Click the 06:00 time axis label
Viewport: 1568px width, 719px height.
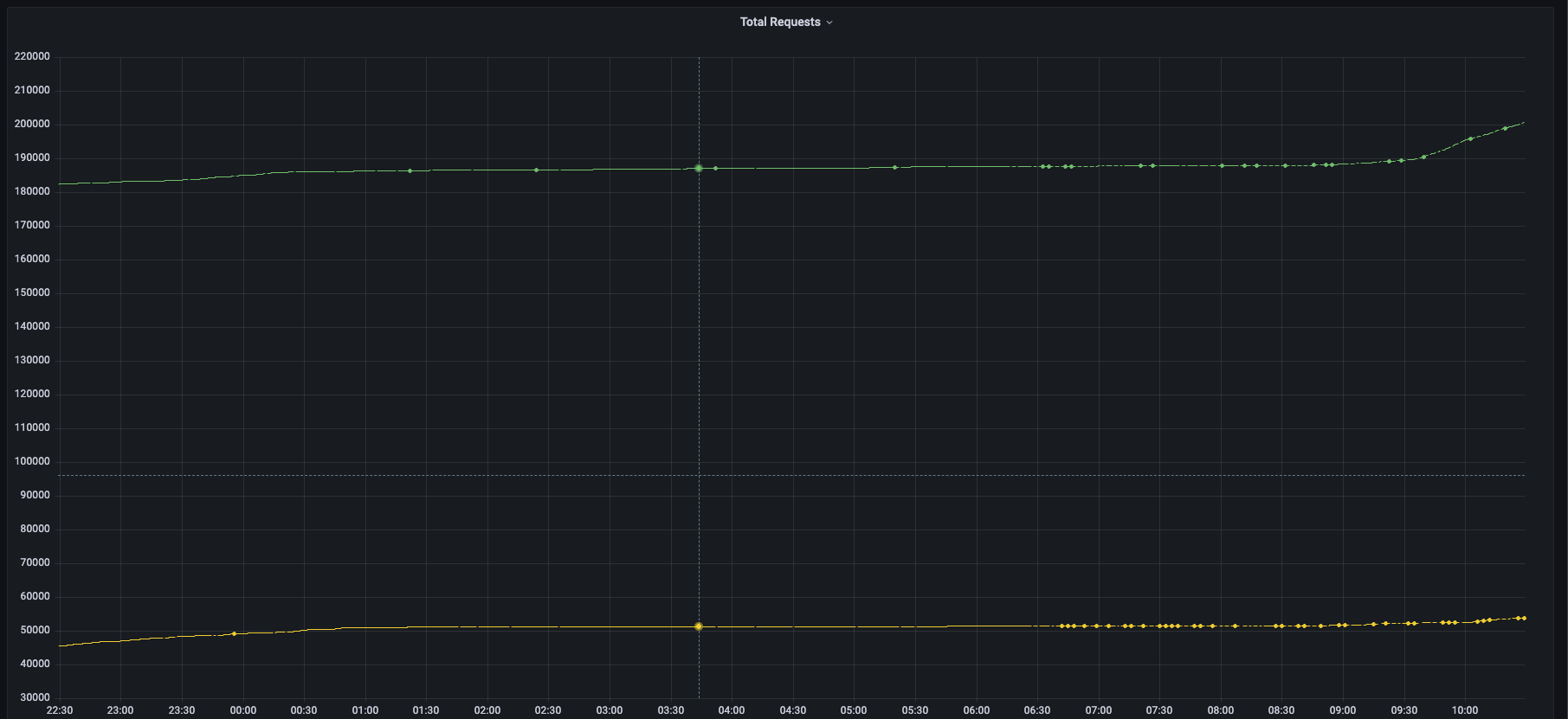[x=977, y=710]
